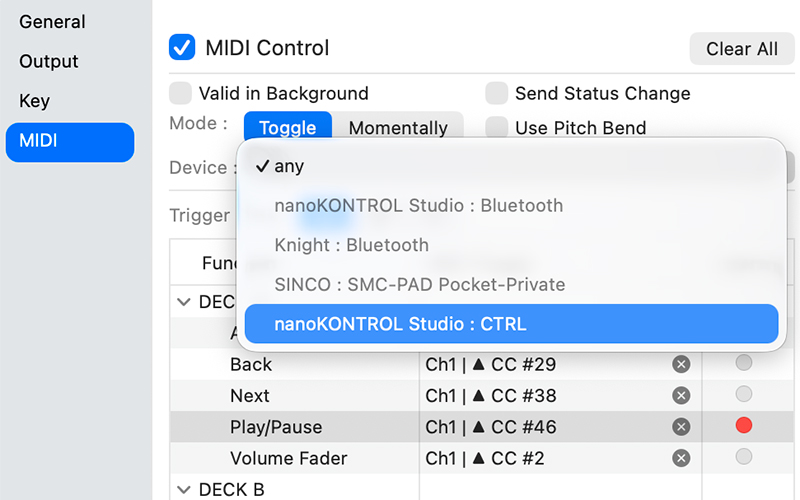The height and width of the screenshot is (500, 800).
Task: Click the gray indicator on Next row
Action: pos(743,394)
